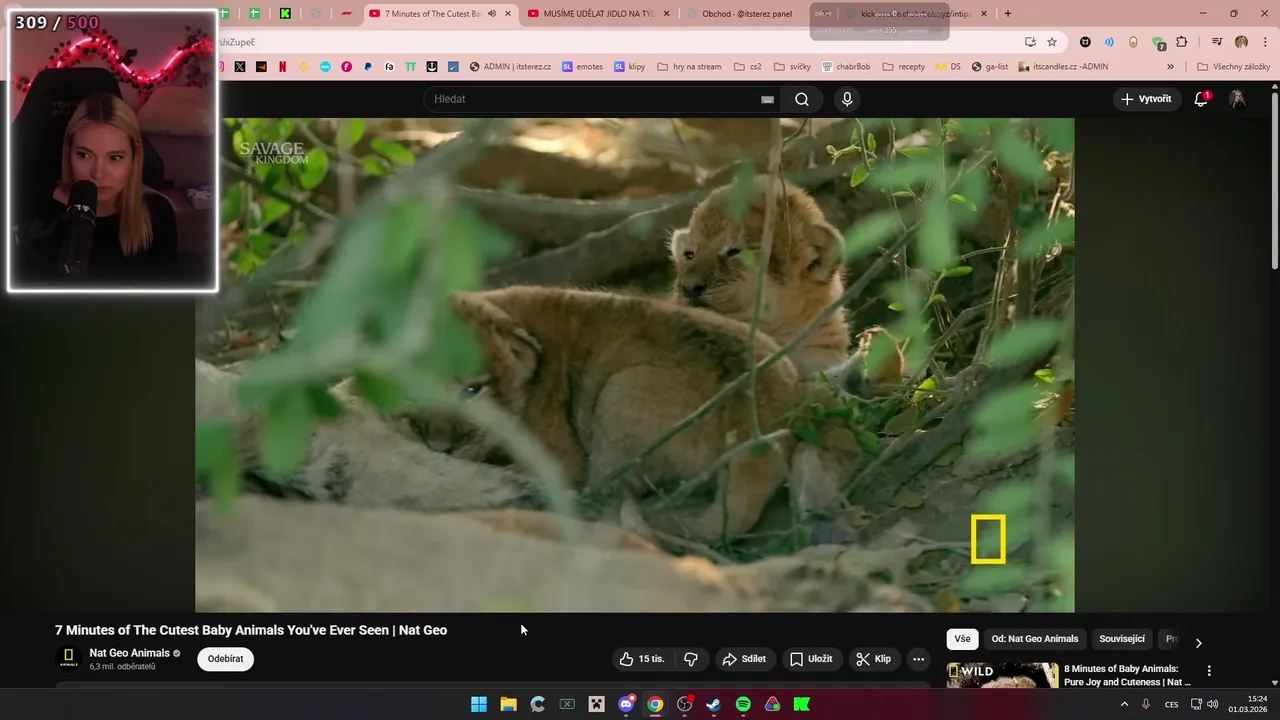
Task: Open 'ADMIN | itsterez.cz' bookmark
Action: 510,67
